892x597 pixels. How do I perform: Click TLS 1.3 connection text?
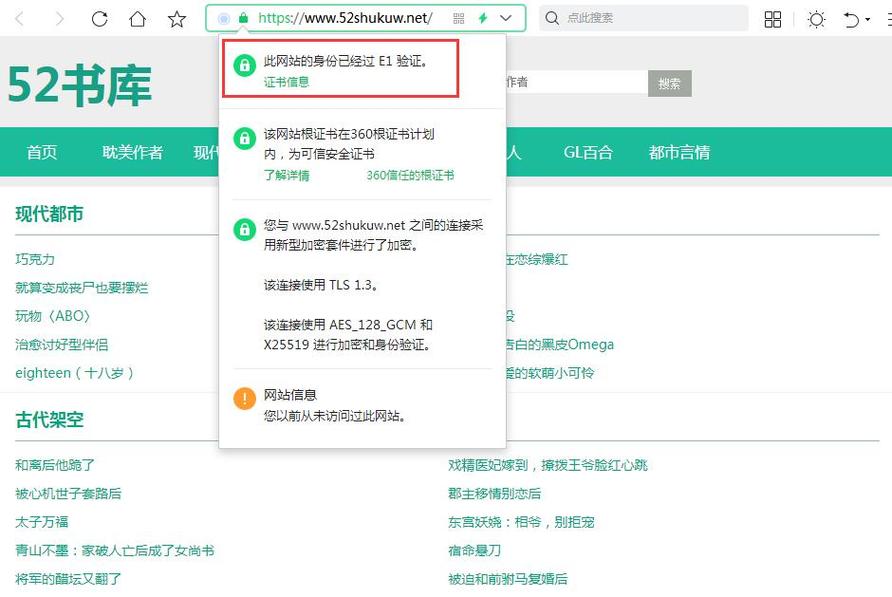pyautogui.click(x=321, y=285)
